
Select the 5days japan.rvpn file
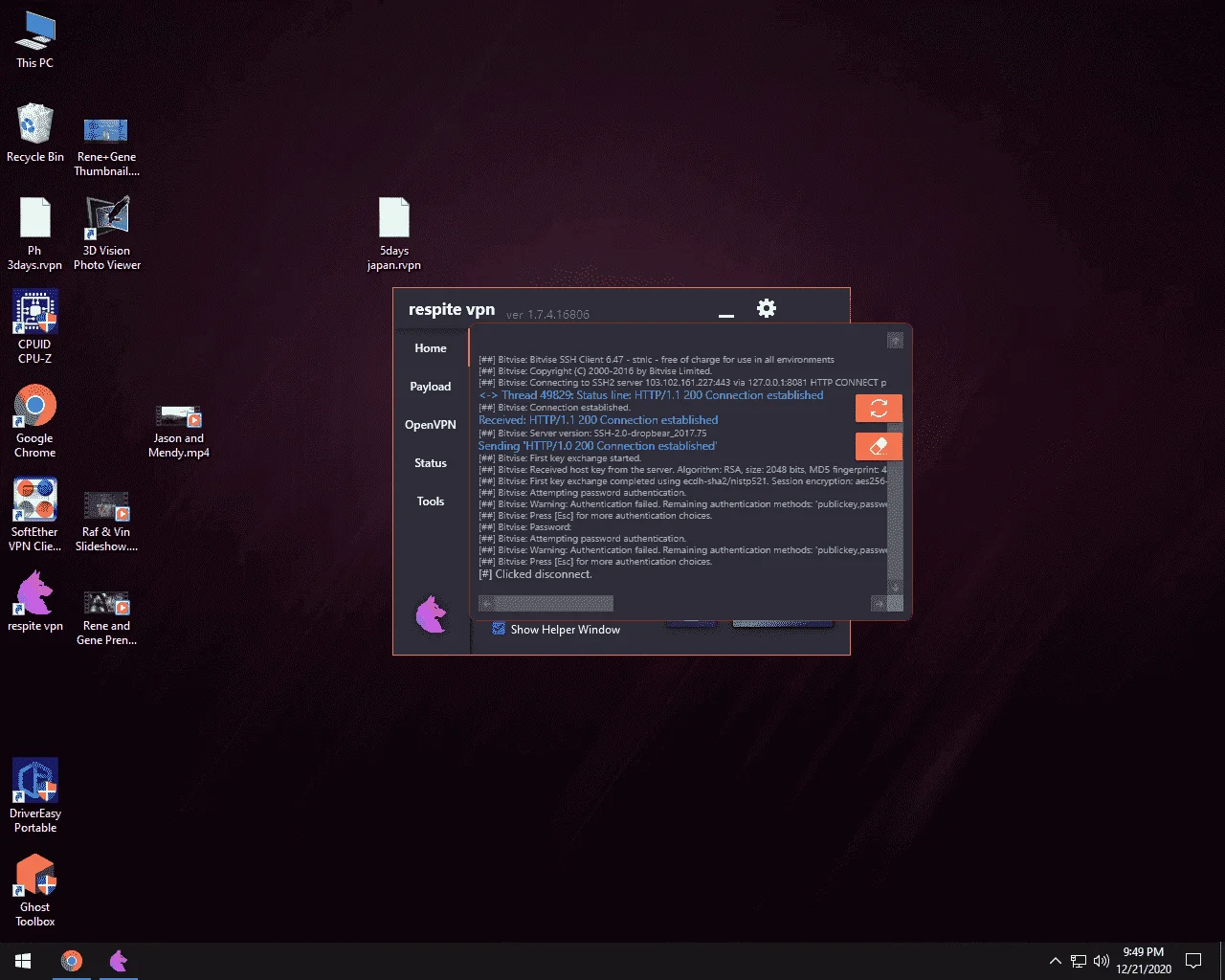pos(394,234)
